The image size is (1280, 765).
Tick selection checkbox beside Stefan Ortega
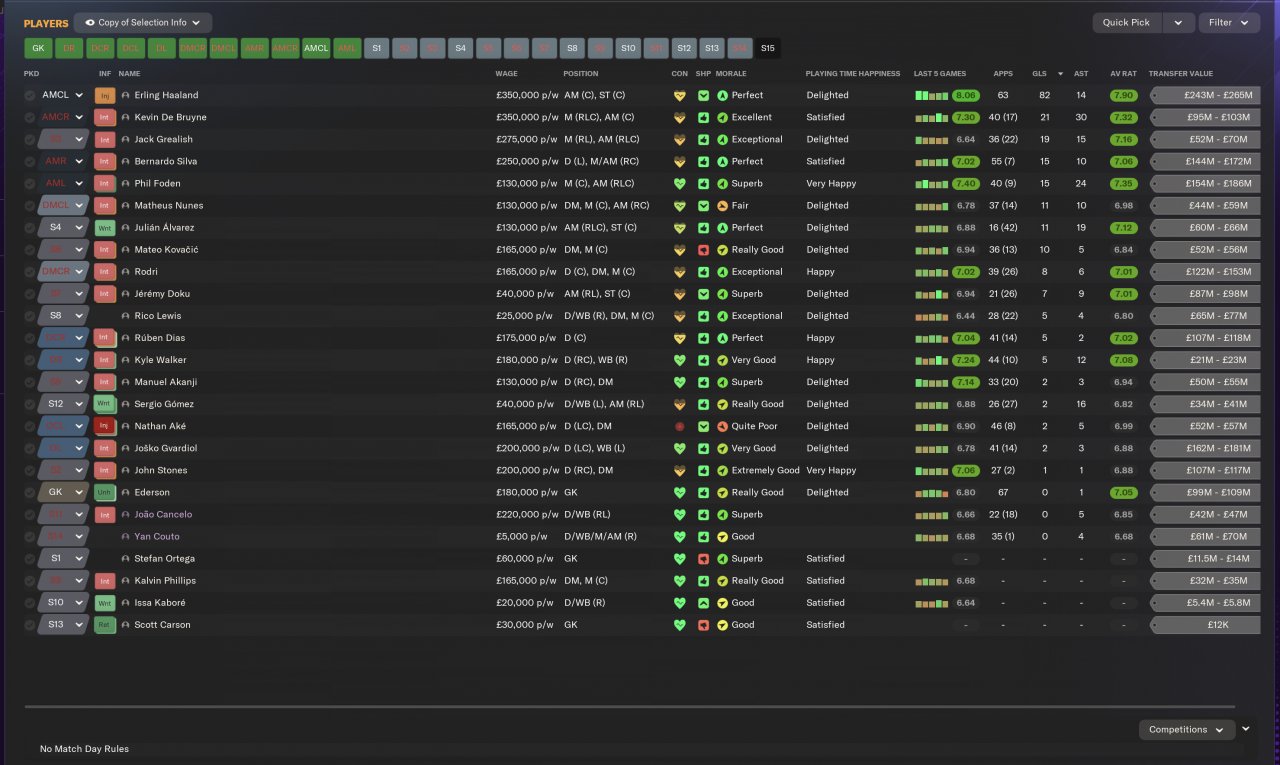(x=30, y=559)
